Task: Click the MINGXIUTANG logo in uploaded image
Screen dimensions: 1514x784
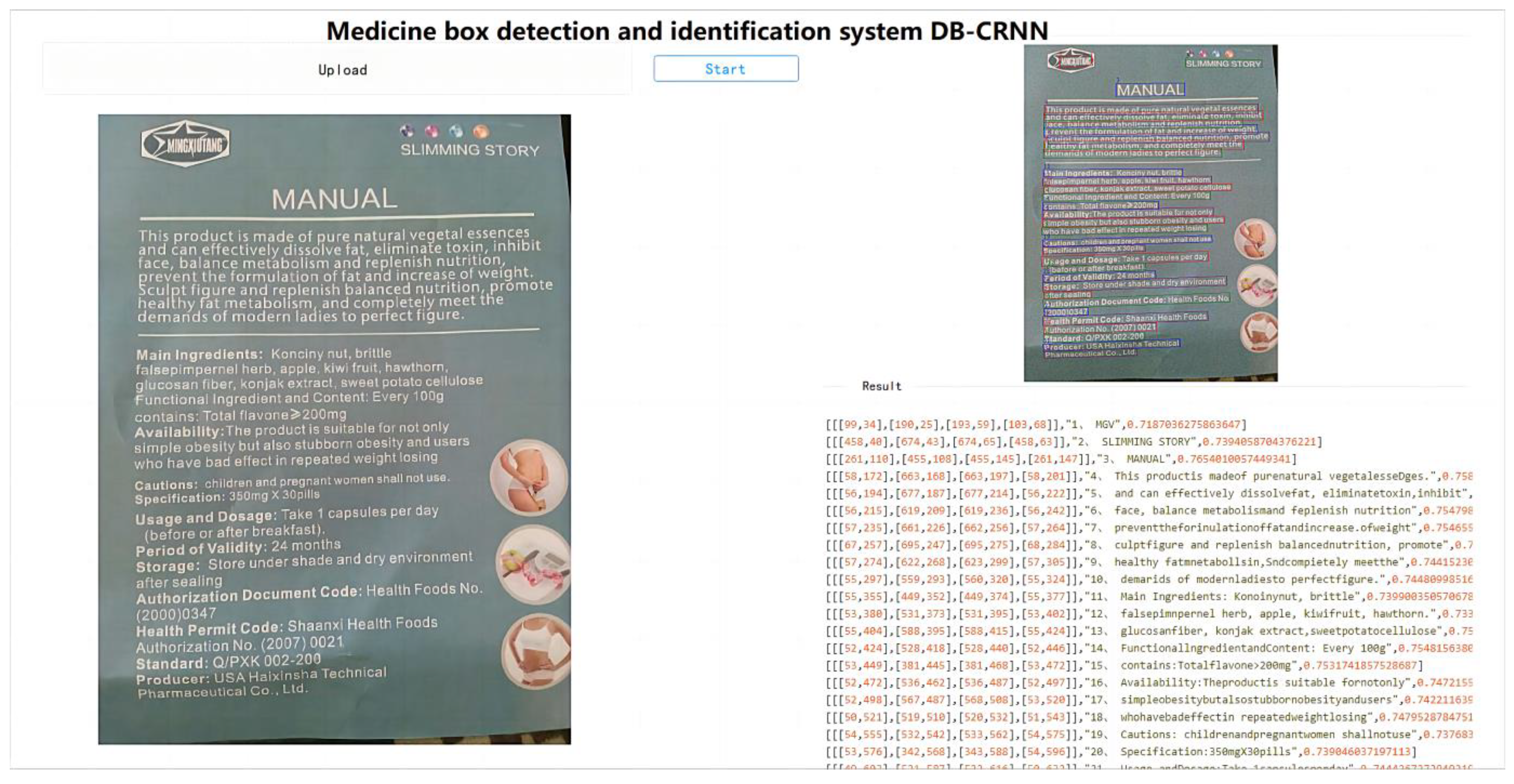Action: click(186, 144)
